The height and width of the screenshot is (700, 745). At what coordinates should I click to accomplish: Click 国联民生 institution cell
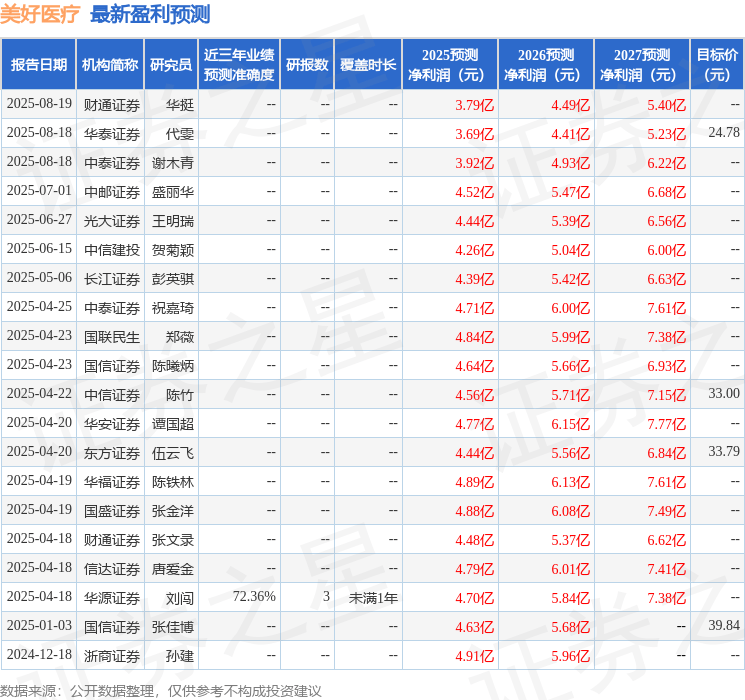click(x=112, y=336)
